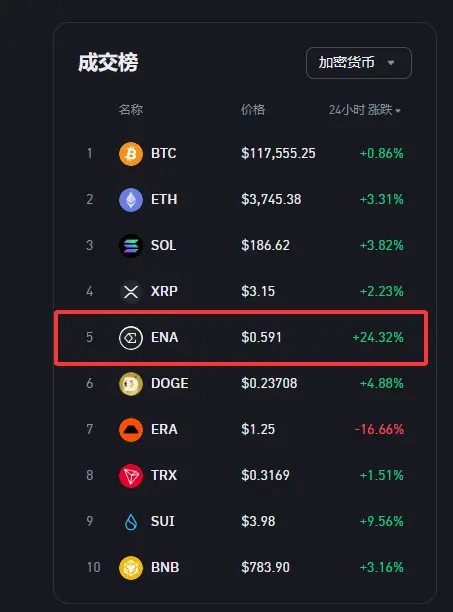Open the rank 10 BNB row label
The image size is (453, 612).
click(x=165, y=568)
